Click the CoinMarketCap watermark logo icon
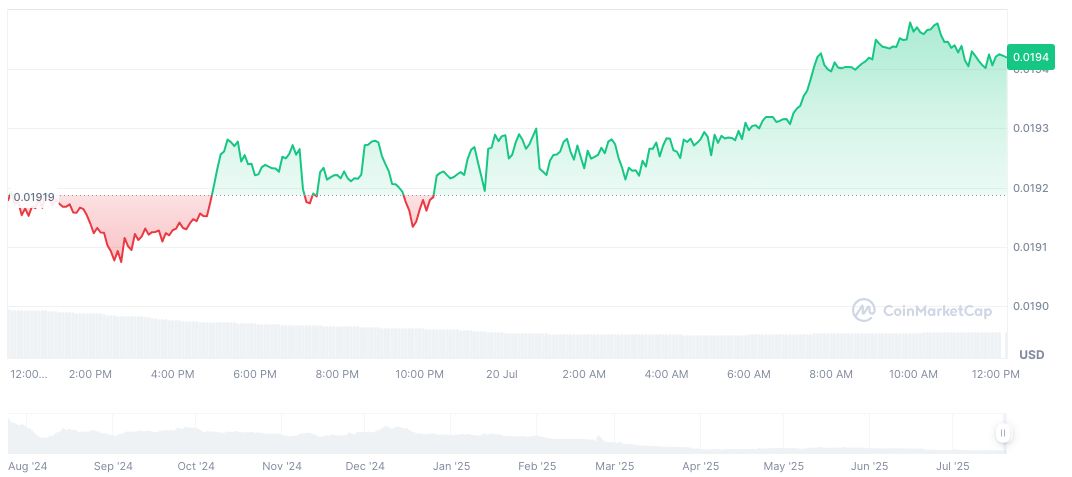This screenshot has height=477, width=1072. [863, 311]
